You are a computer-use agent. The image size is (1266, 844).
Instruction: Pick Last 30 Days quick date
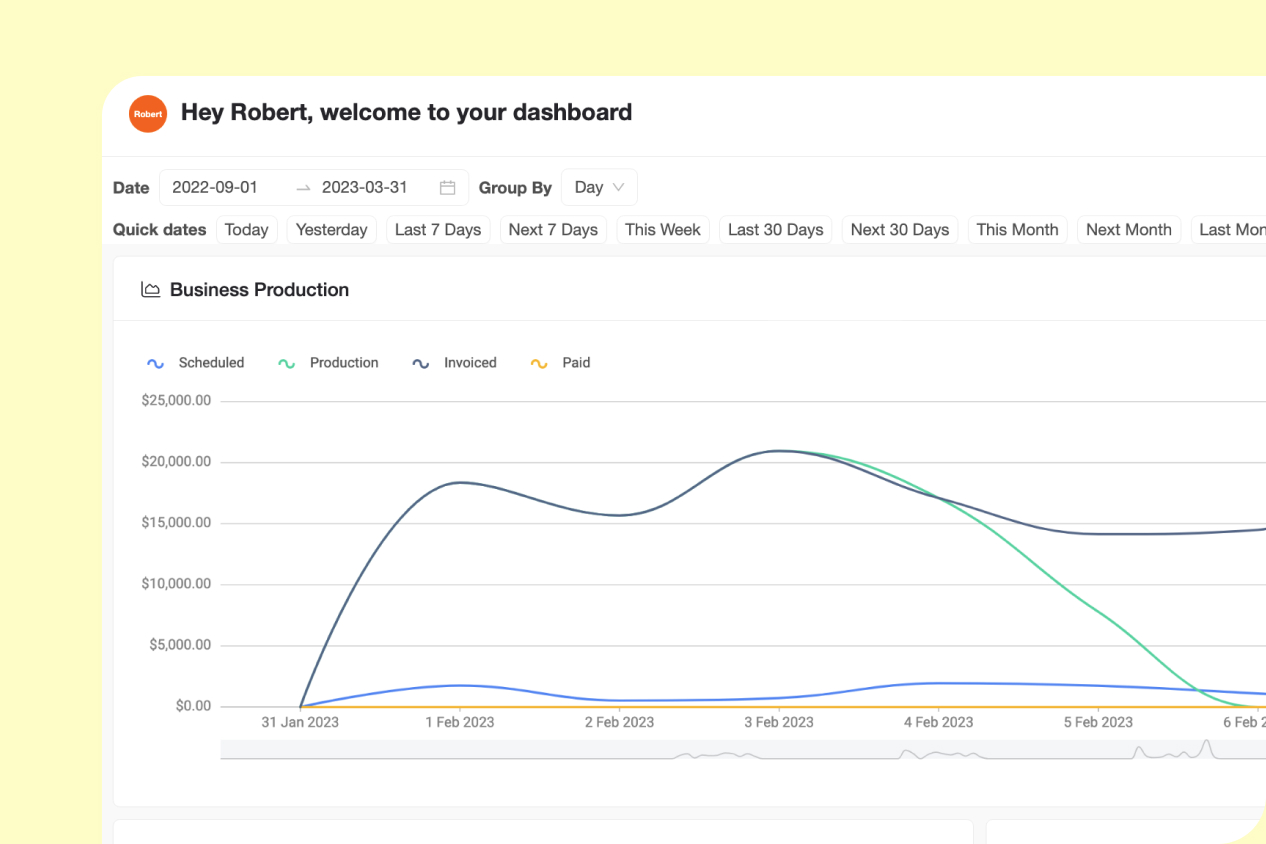click(x=775, y=230)
